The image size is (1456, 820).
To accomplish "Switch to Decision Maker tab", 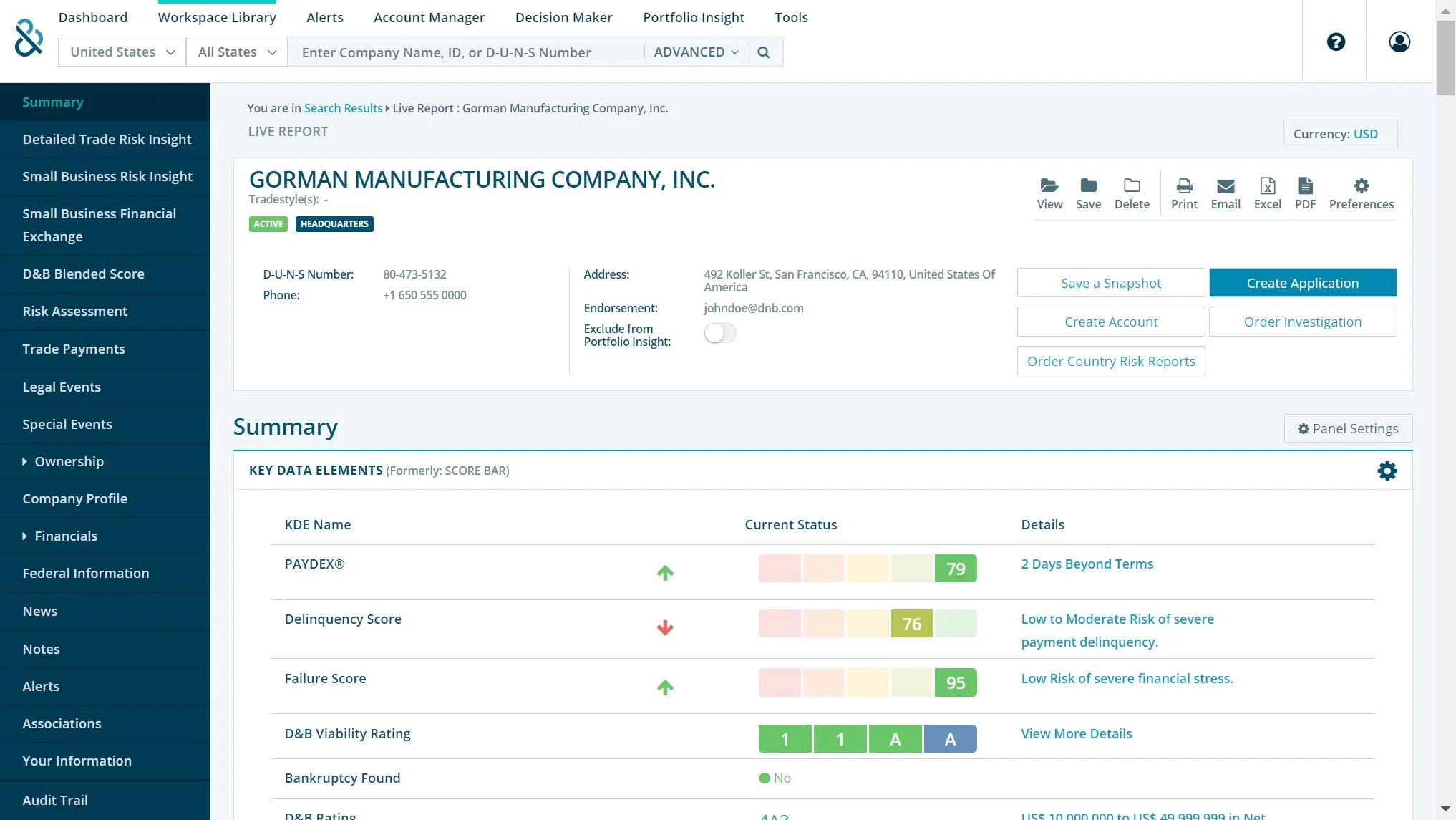I will tap(563, 17).
